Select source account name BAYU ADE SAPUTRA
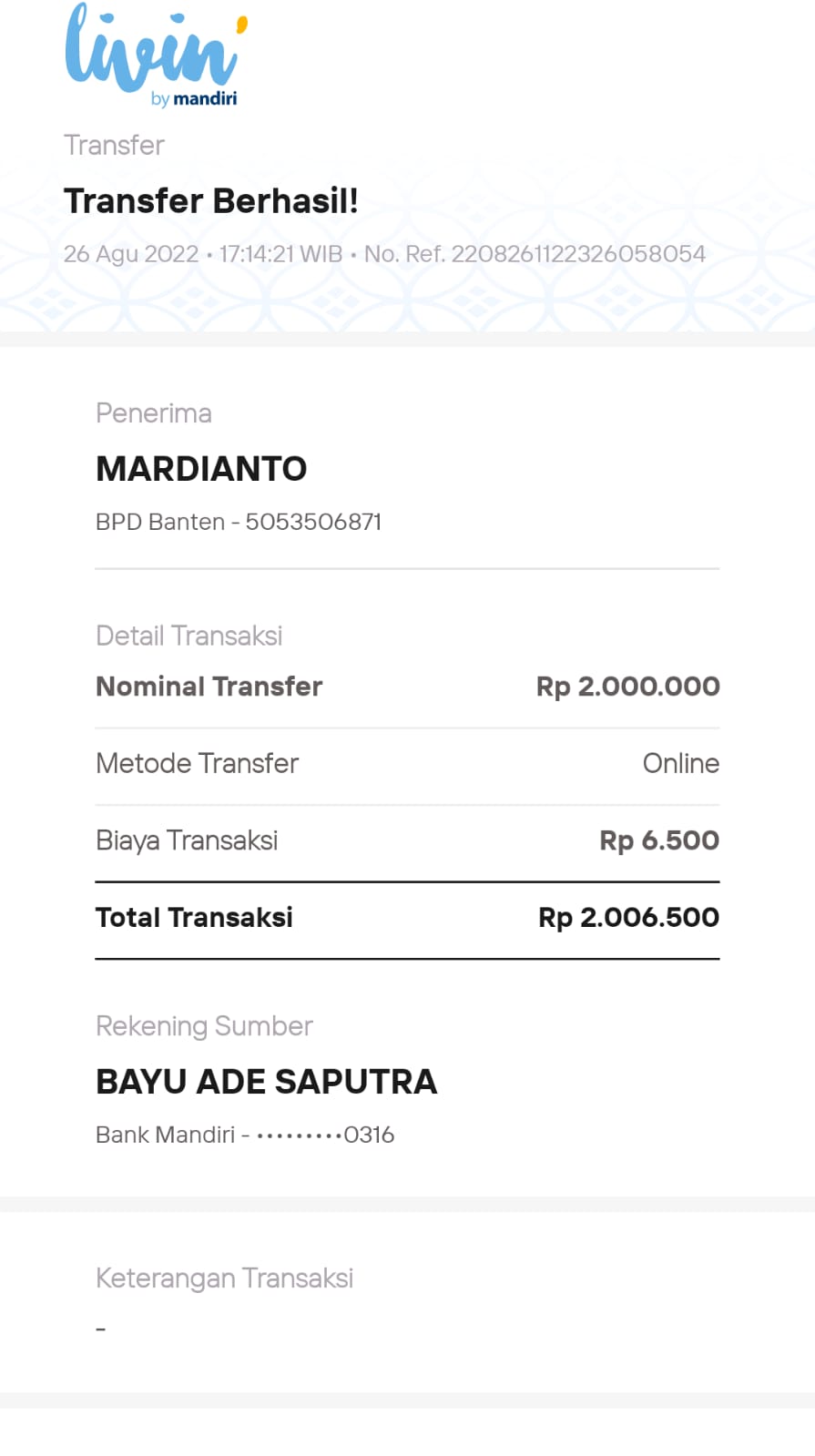Screen dimensions: 815x1456 tap(266, 1082)
